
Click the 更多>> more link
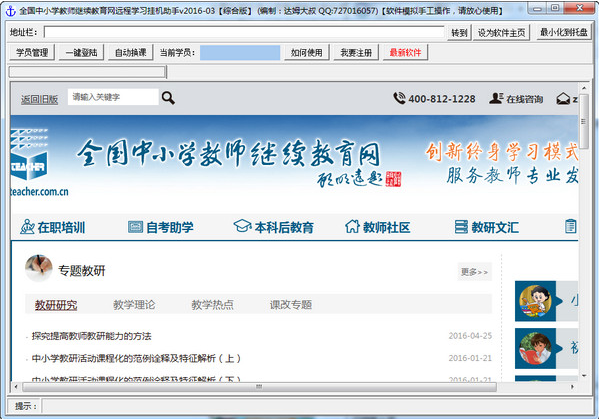pyautogui.click(x=474, y=272)
